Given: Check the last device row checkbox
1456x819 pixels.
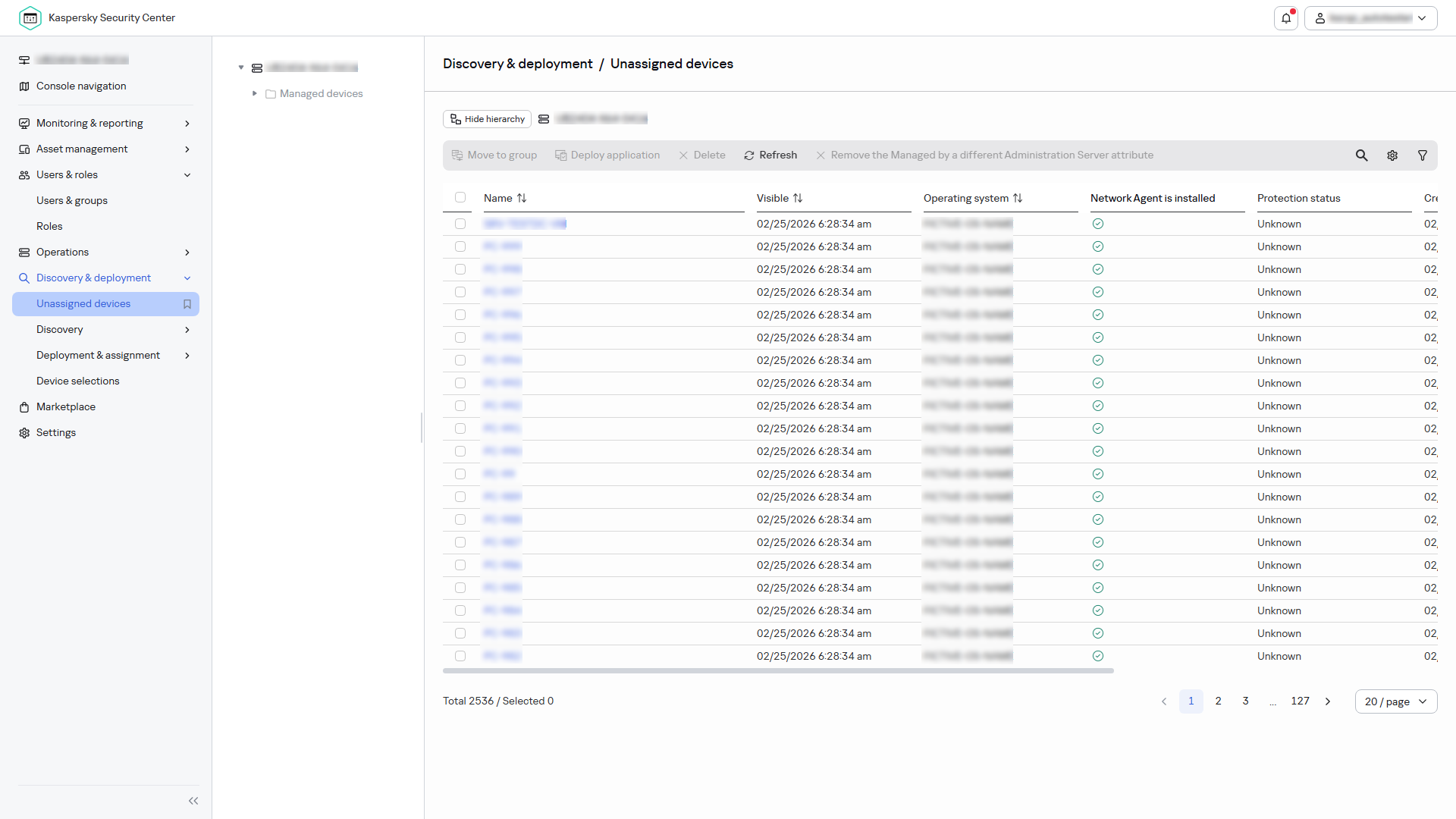Looking at the screenshot, I should pos(460,656).
